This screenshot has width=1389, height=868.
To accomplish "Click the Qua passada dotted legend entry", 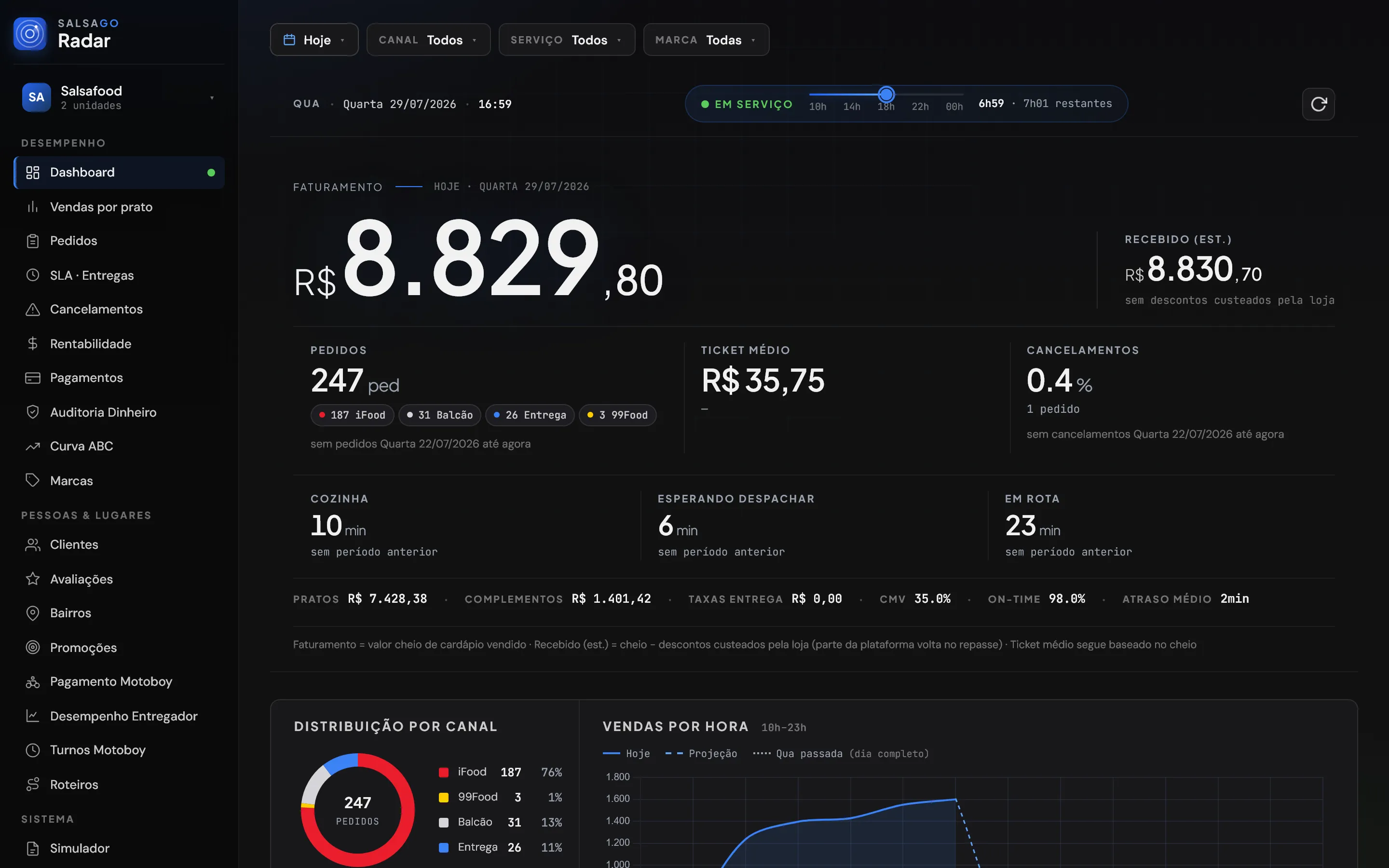I will pos(840,754).
